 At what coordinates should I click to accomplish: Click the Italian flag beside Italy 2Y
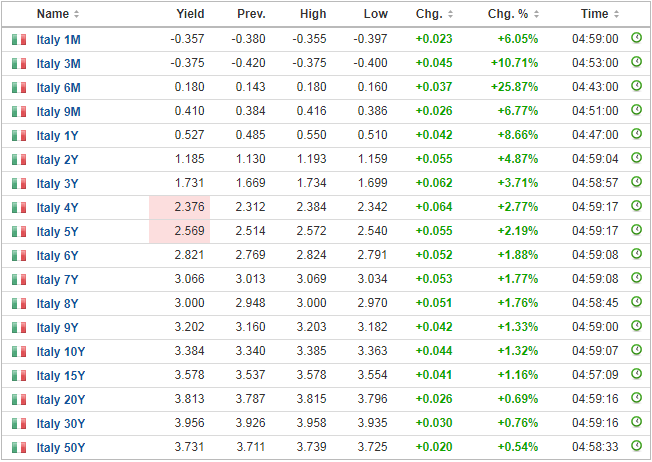pos(18,159)
